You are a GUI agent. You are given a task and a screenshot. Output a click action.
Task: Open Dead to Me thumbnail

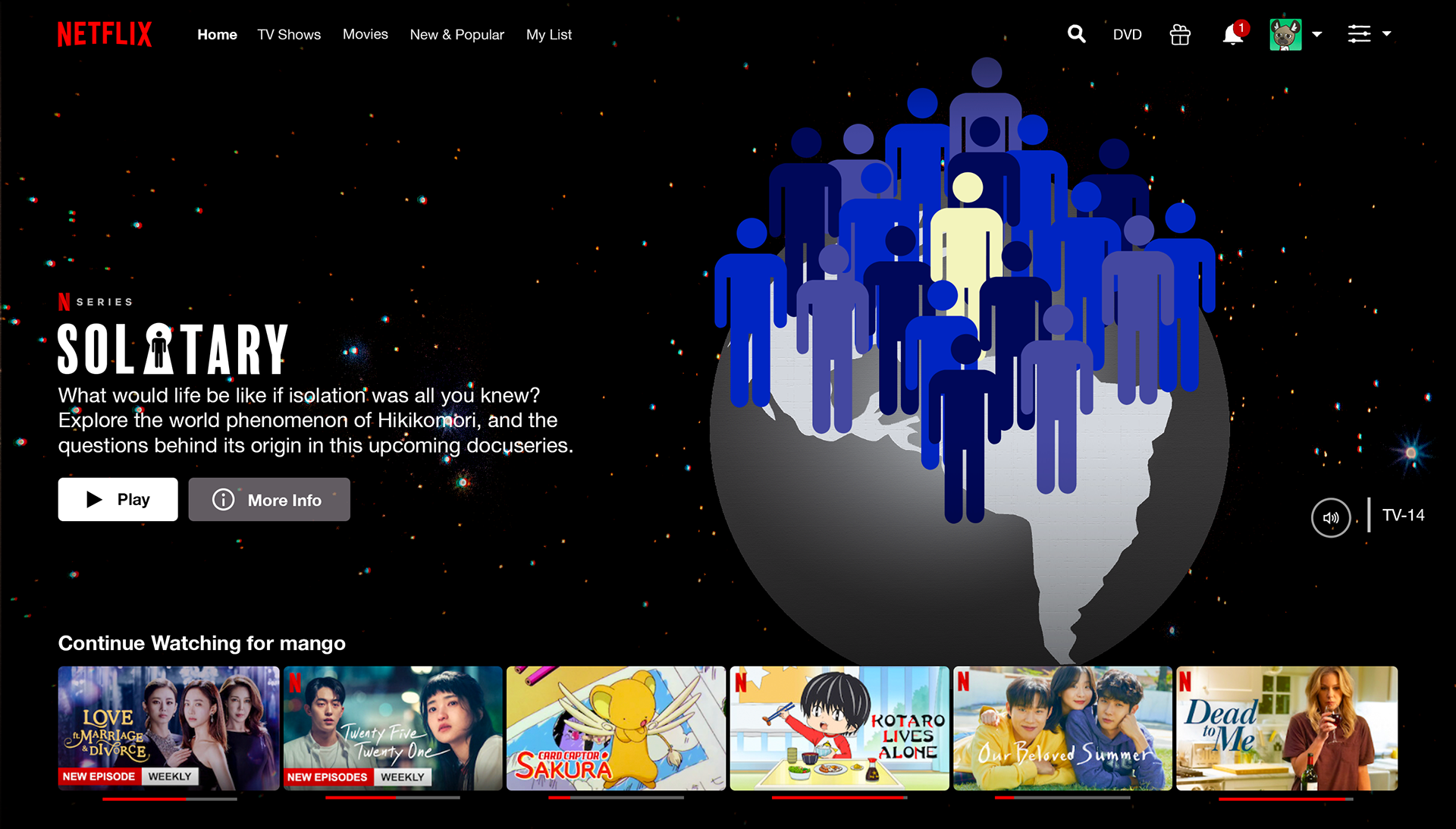point(1287,728)
